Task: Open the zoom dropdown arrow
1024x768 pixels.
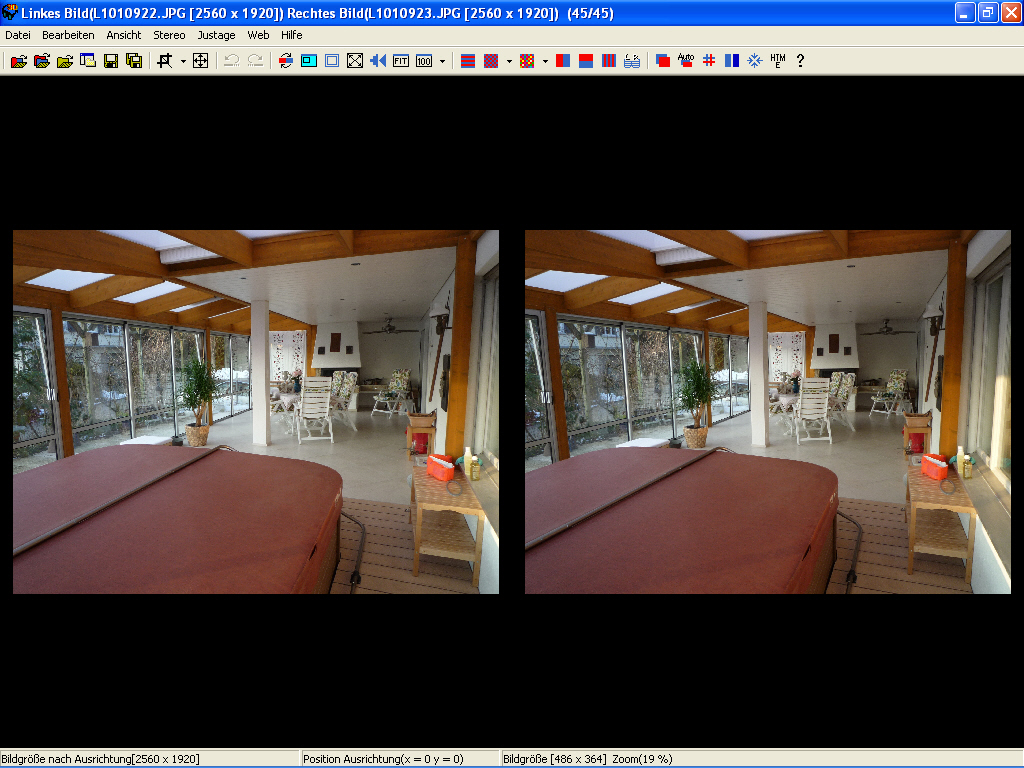Action: tap(442, 61)
